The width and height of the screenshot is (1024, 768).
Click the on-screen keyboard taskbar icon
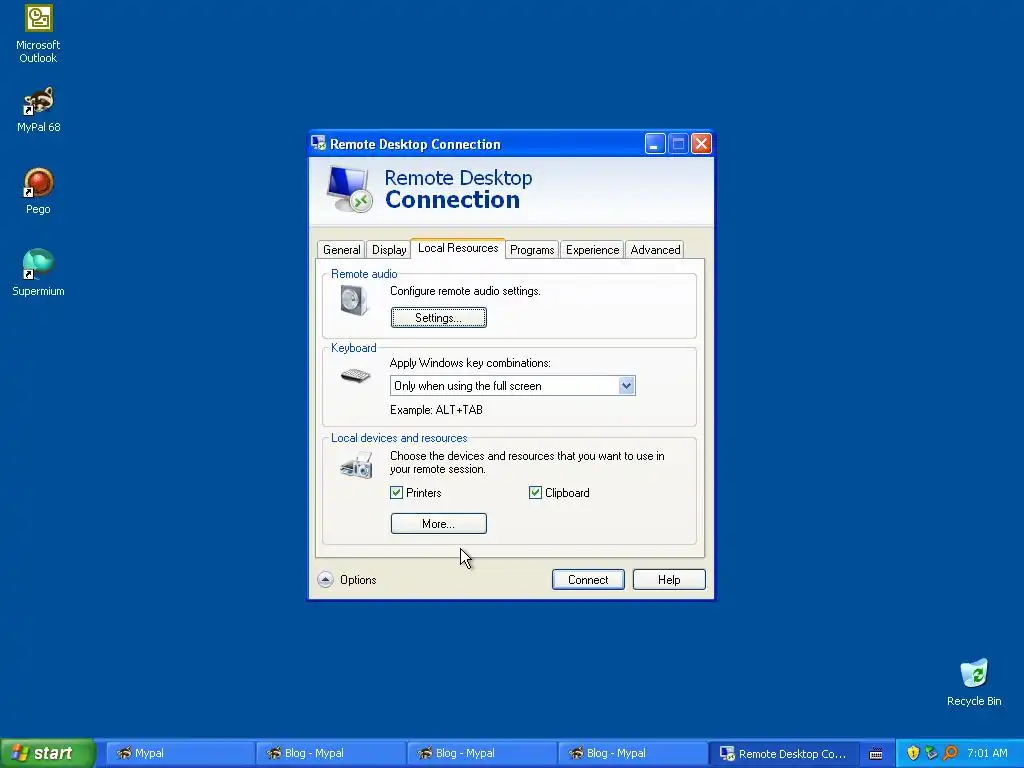876,754
